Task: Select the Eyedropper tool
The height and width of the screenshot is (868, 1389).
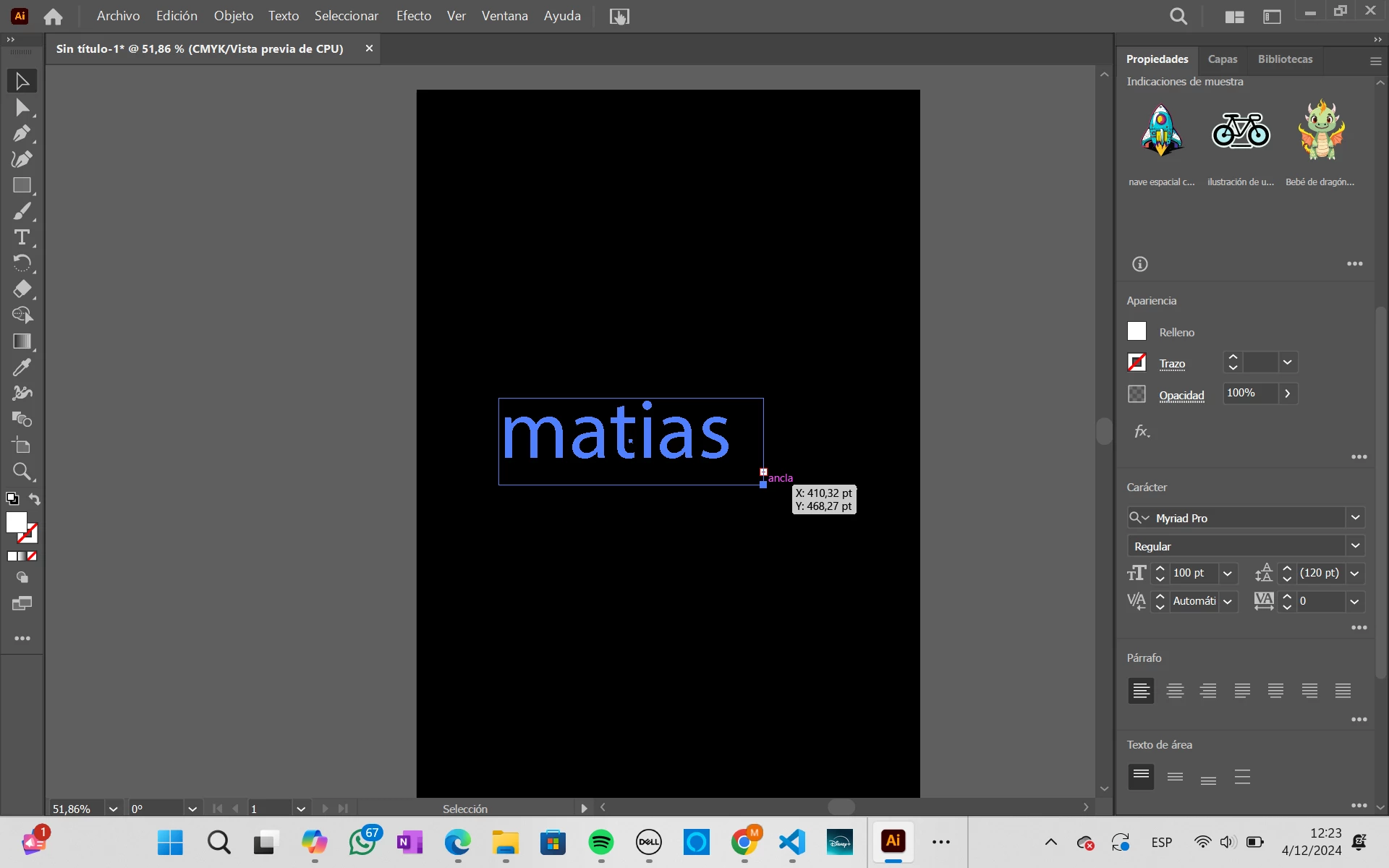Action: point(22,367)
